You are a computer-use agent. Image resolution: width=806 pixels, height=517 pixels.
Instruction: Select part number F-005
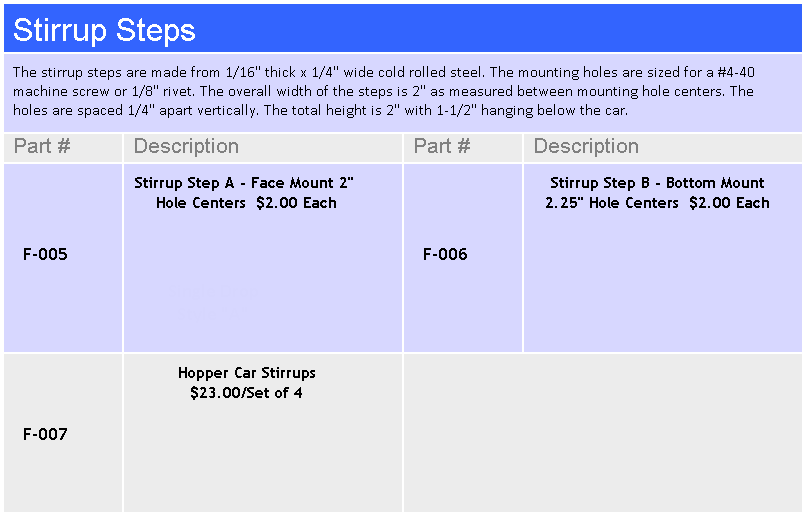point(45,254)
